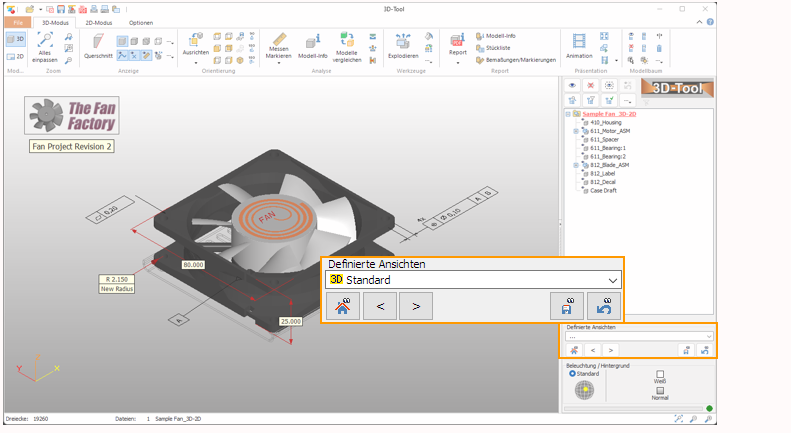Expand the 611_Motor_ASM tree node
791x433 pixels.
click(x=576, y=131)
